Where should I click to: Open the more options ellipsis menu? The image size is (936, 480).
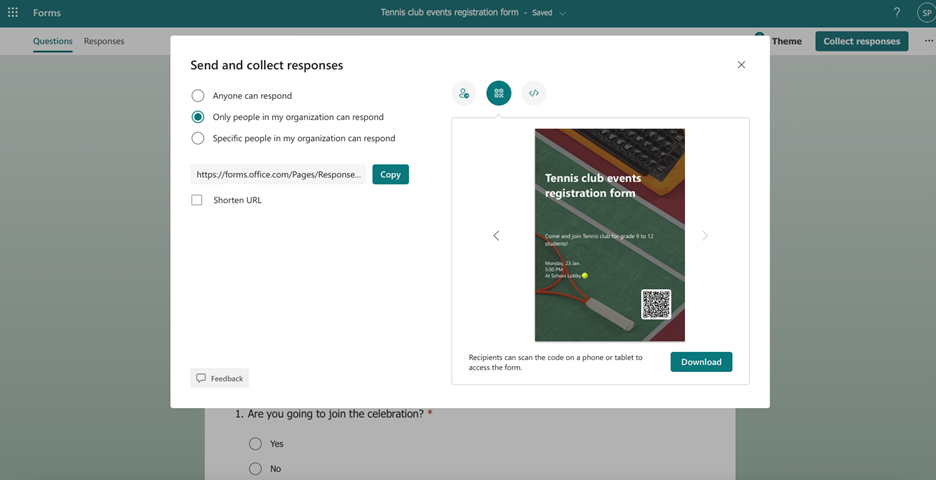[x=929, y=41]
